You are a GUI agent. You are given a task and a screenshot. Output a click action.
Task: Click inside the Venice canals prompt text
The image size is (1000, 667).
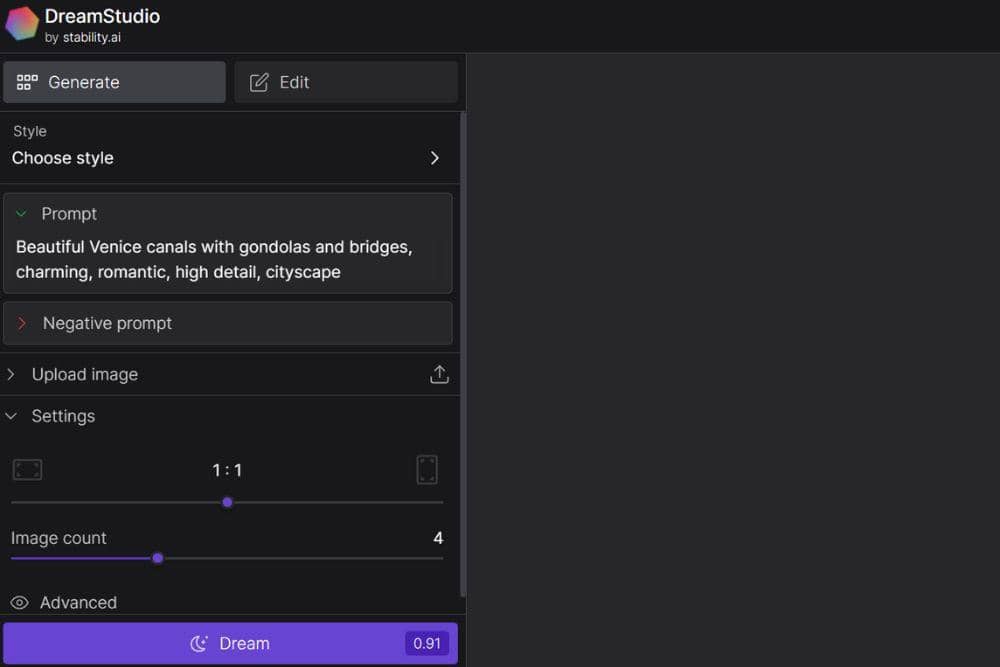(213, 259)
